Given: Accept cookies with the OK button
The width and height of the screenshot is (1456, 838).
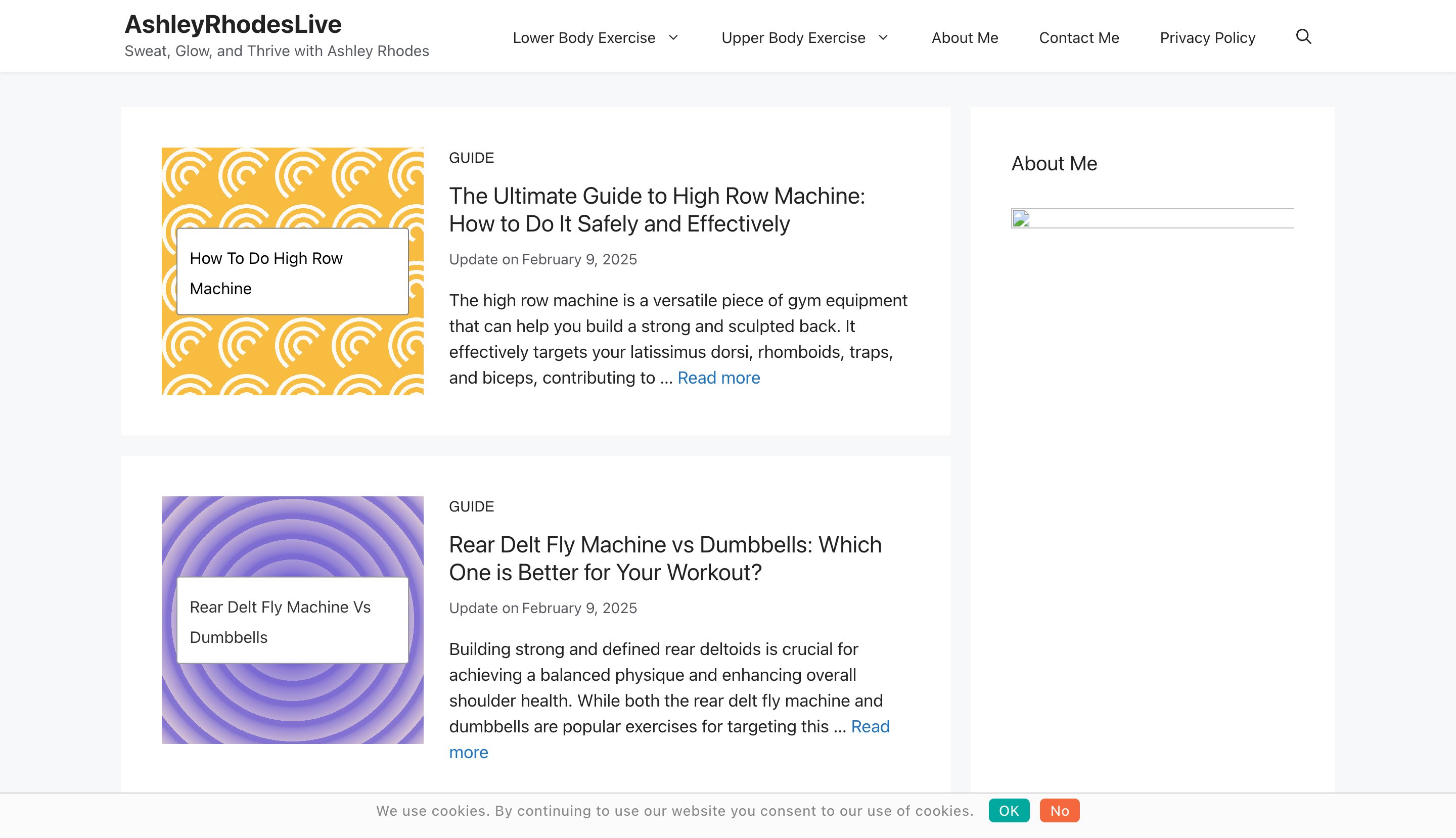Looking at the screenshot, I should pos(1009,810).
